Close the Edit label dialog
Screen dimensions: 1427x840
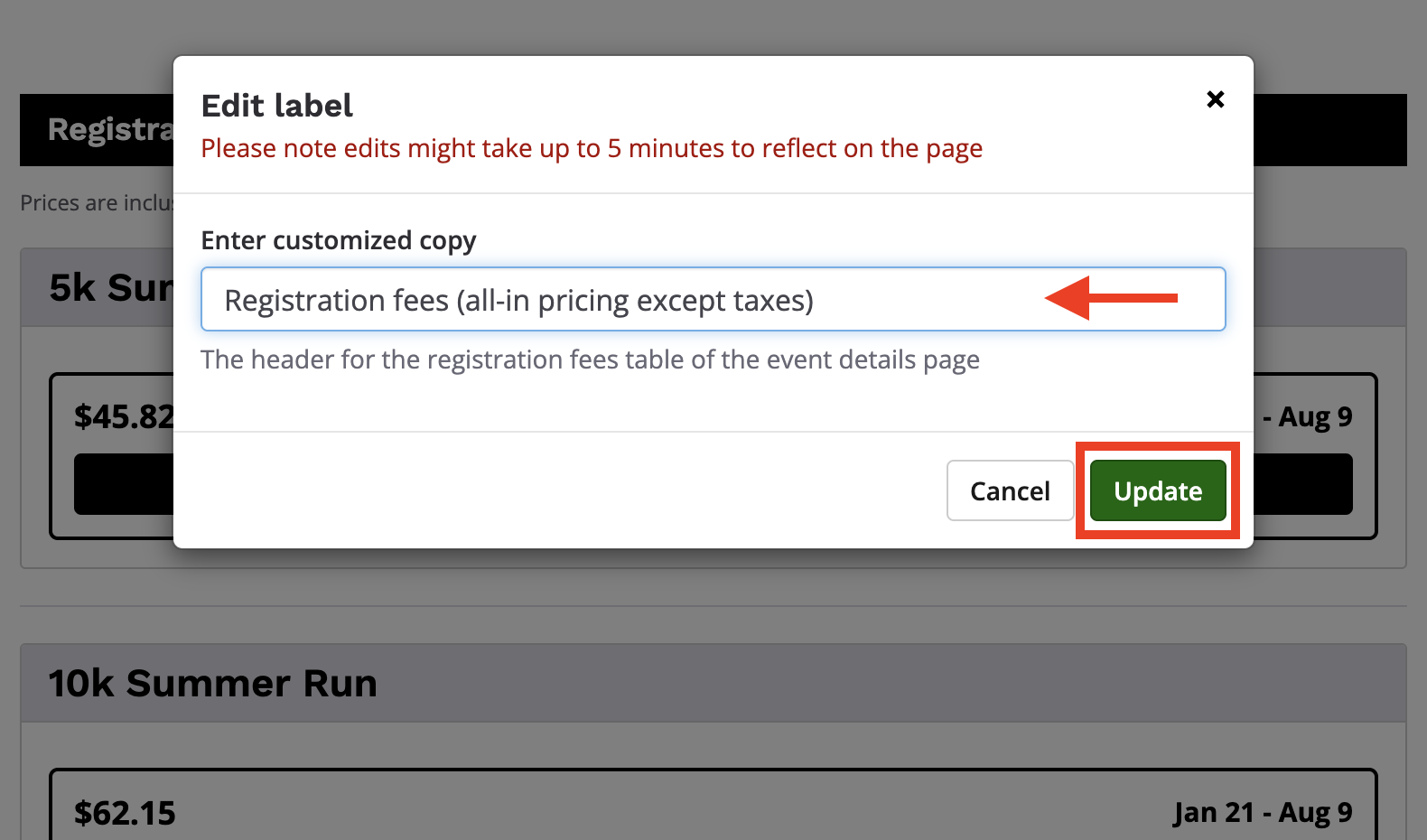coord(1215,99)
